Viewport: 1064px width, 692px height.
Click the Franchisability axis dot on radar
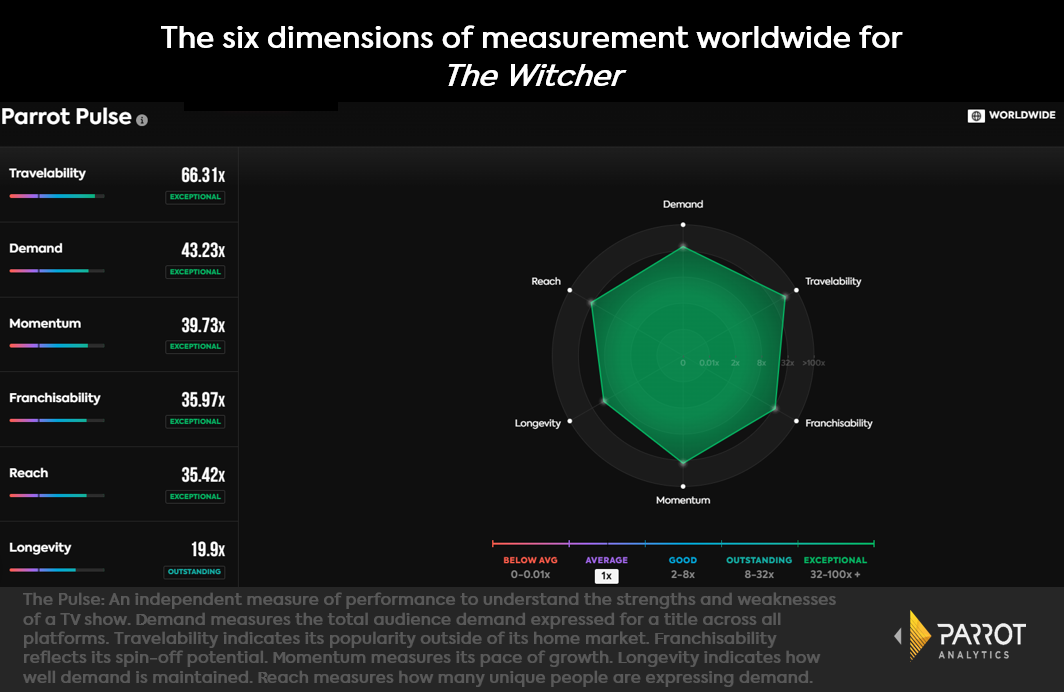coord(796,421)
